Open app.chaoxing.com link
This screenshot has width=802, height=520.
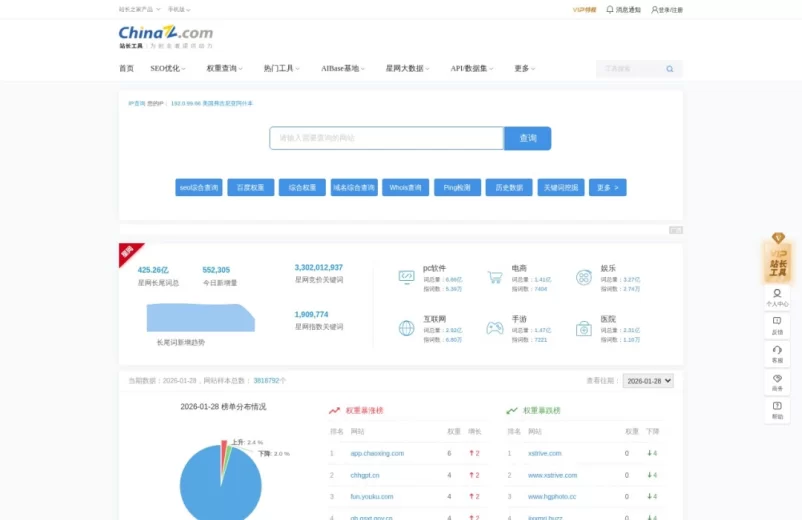point(377,454)
